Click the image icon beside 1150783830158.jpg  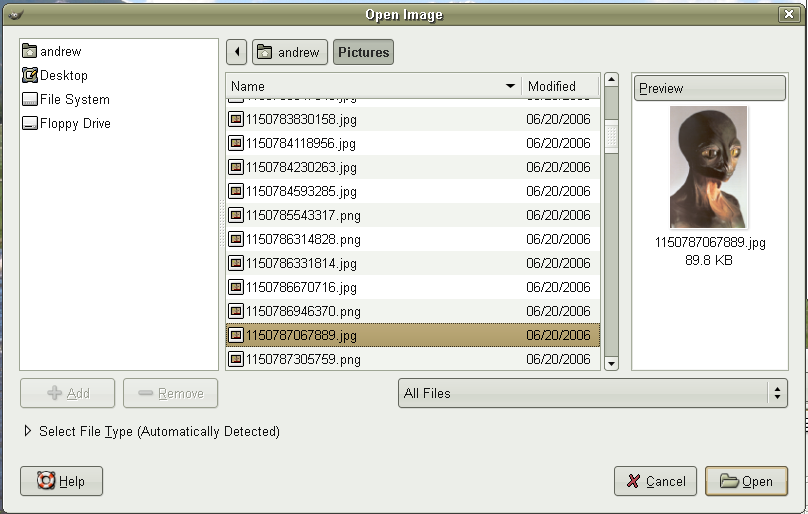click(x=236, y=119)
